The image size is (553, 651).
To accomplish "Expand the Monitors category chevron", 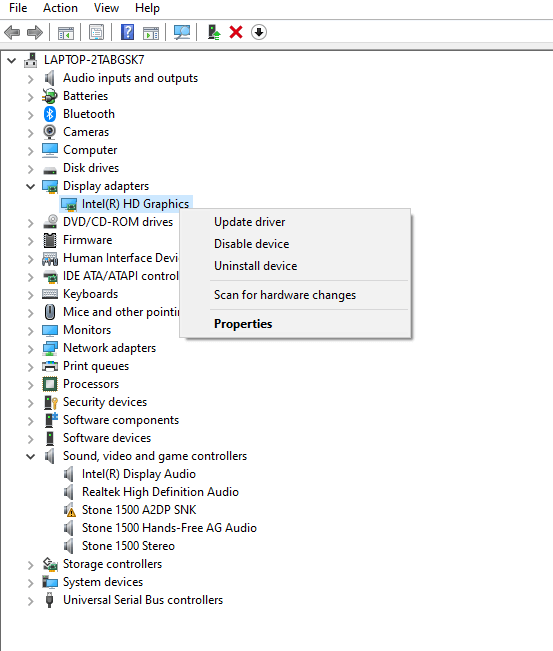I will pos(30,330).
